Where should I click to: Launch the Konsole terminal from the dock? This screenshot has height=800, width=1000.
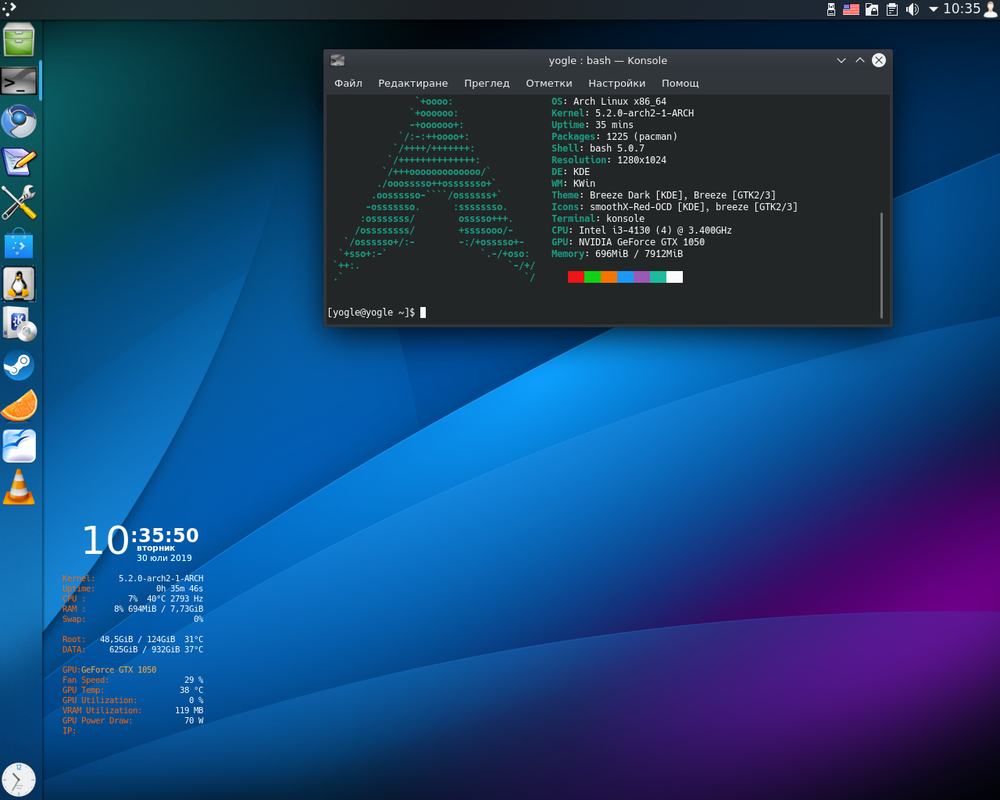[19, 81]
